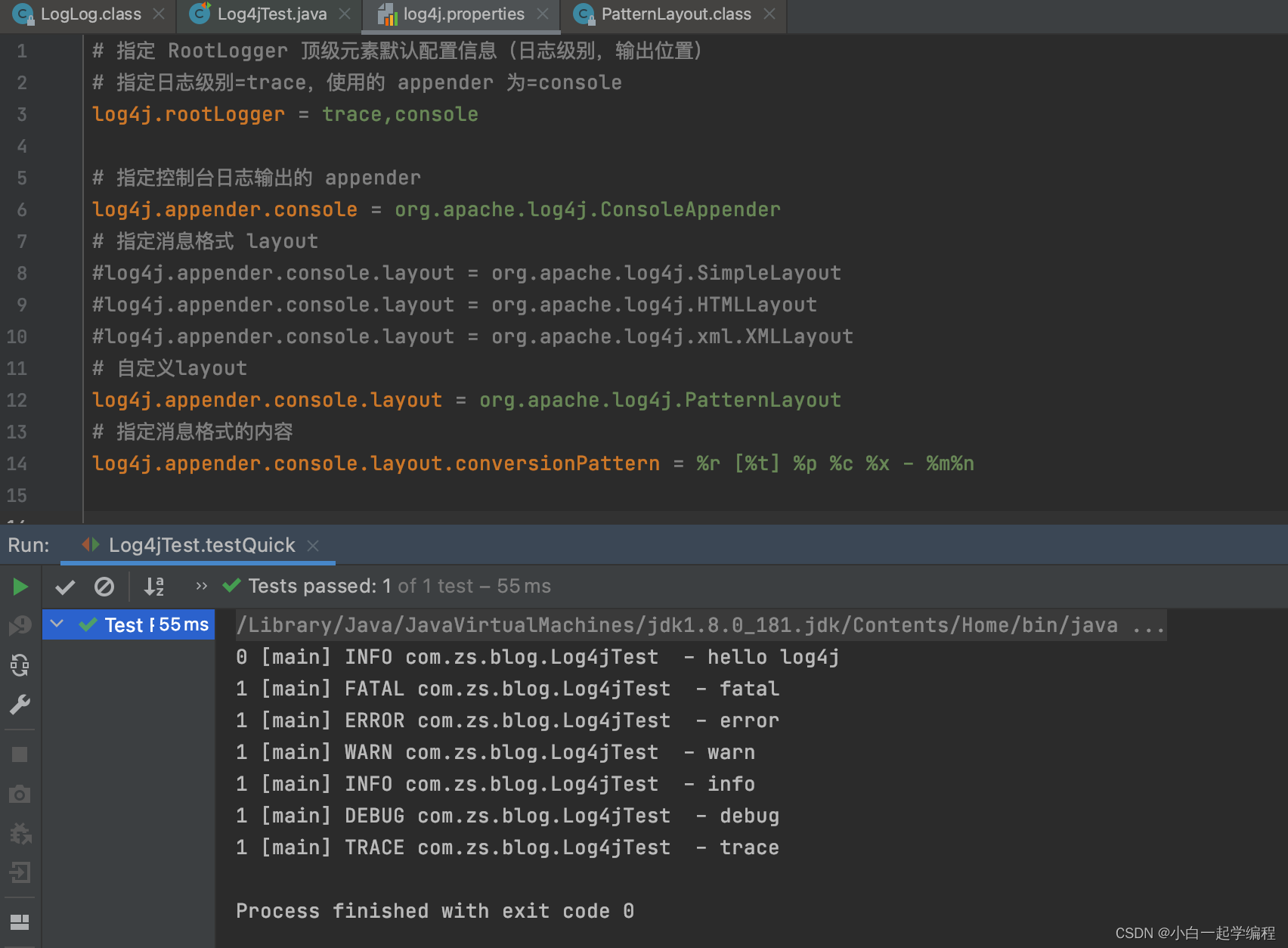Click the ERROR console output line

point(507,720)
